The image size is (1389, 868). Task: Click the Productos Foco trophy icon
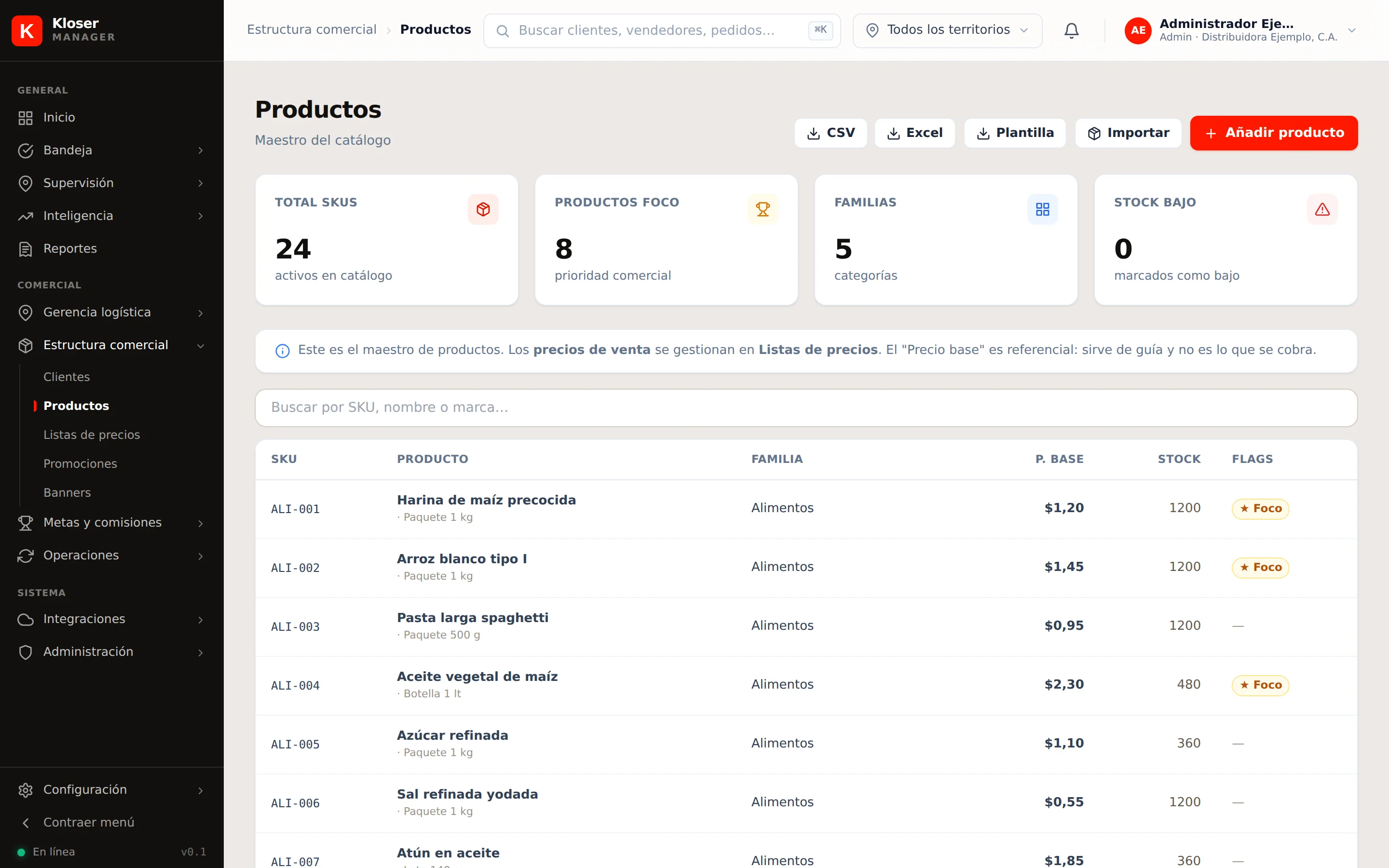[763, 209]
